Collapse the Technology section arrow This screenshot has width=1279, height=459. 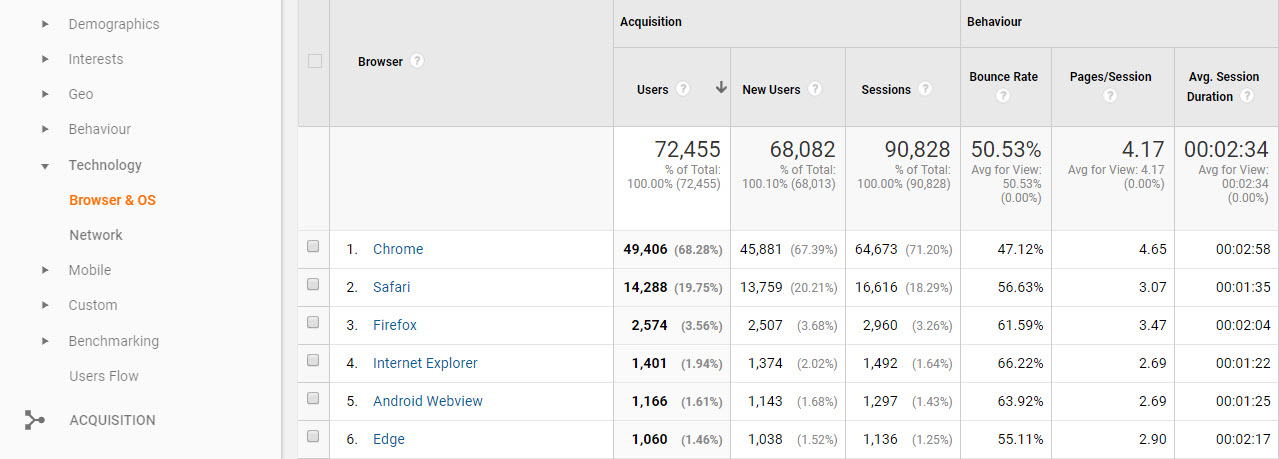[x=45, y=166]
